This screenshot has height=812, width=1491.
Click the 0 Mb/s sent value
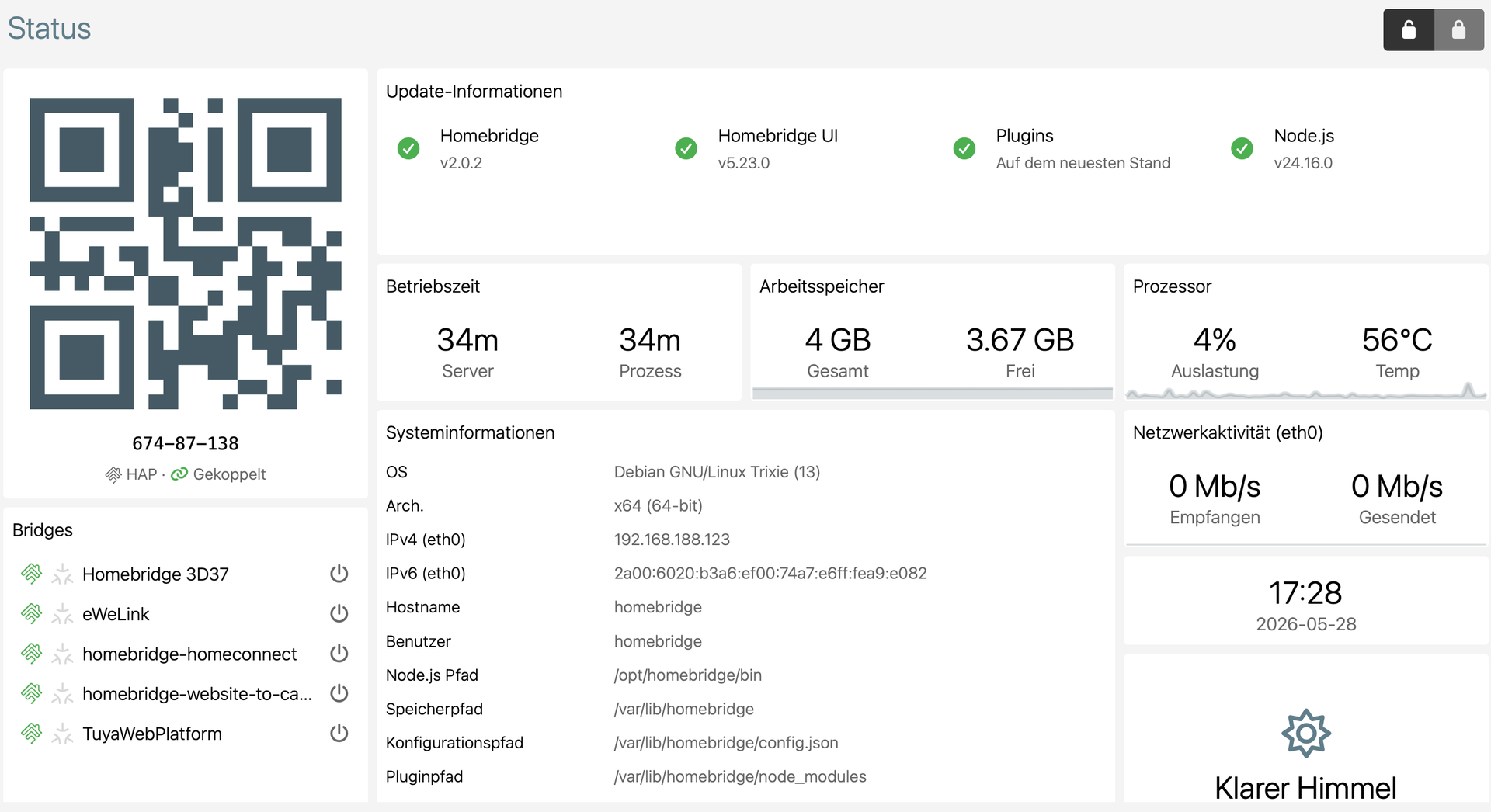1397,487
